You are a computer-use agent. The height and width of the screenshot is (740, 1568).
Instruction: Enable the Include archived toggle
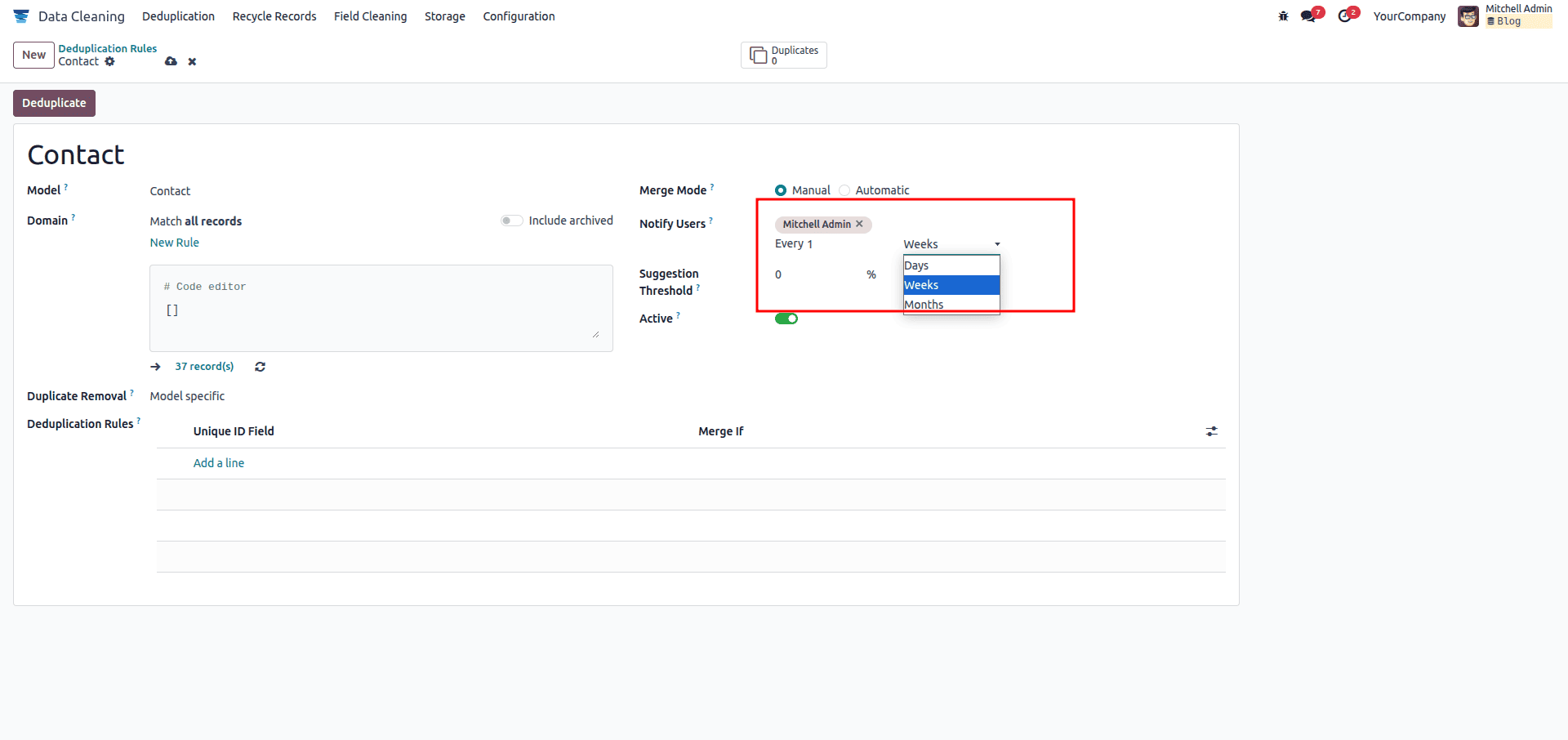pyautogui.click(x=511, y=220)
